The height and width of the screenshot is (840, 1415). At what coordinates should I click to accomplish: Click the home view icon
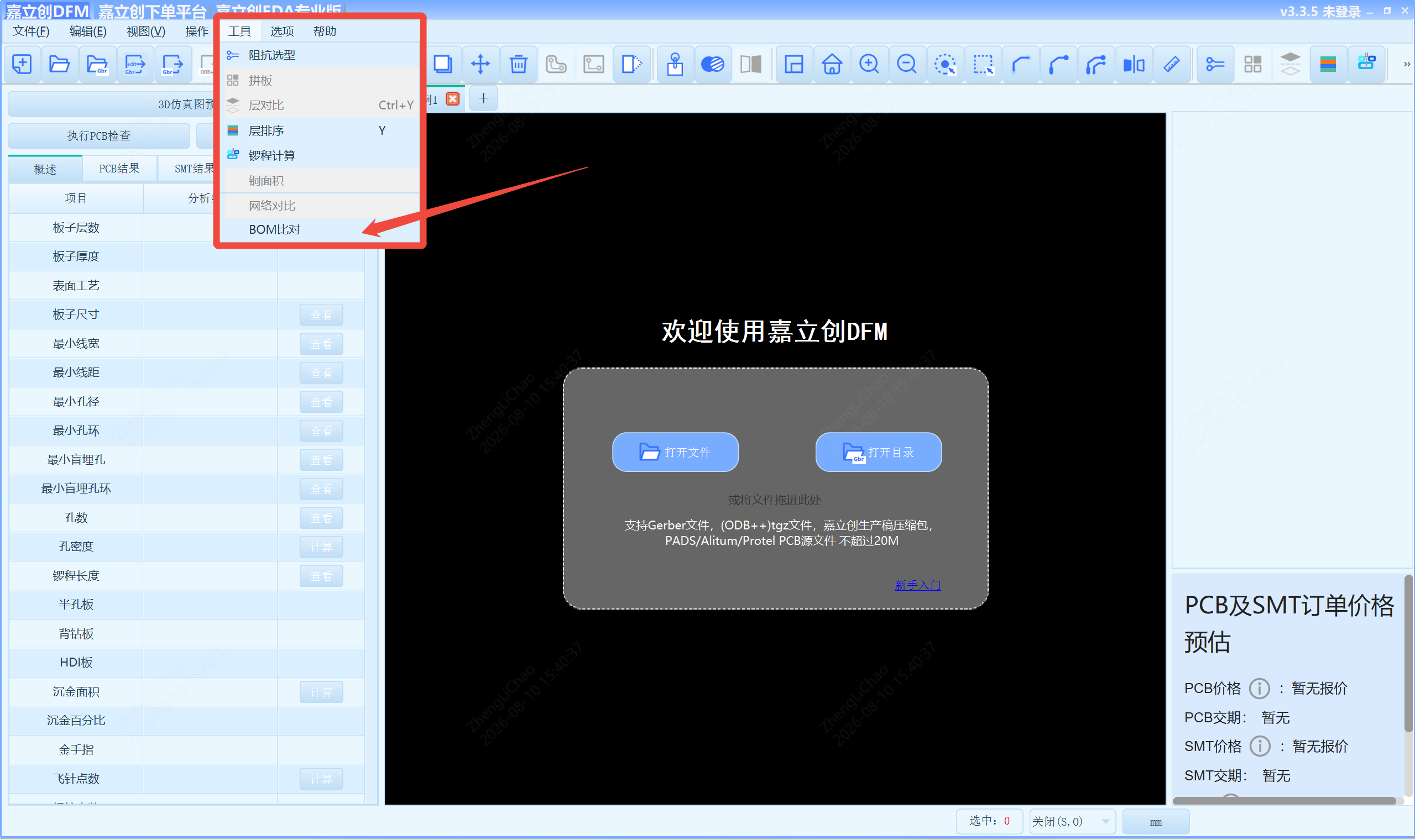(x=832, y=64)
